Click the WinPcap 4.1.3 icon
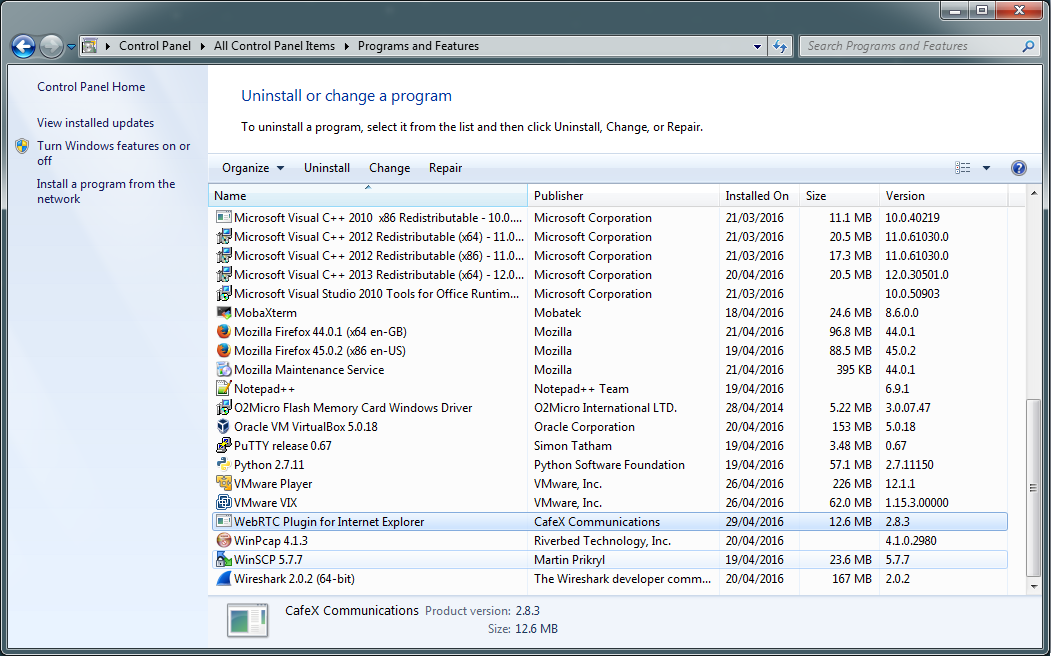The image size is (1051, 656). click(224, 541)
